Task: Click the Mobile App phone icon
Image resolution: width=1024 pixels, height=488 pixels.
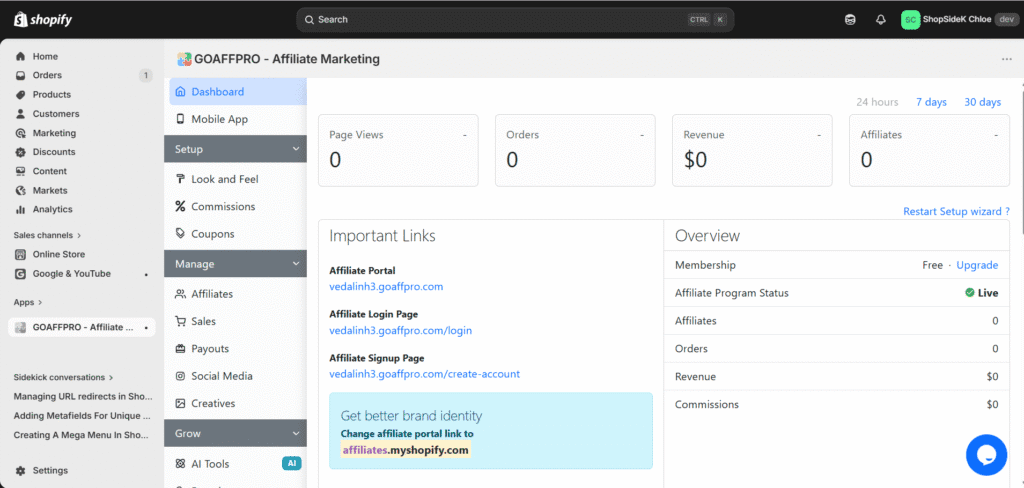Action: click(180, 120)
